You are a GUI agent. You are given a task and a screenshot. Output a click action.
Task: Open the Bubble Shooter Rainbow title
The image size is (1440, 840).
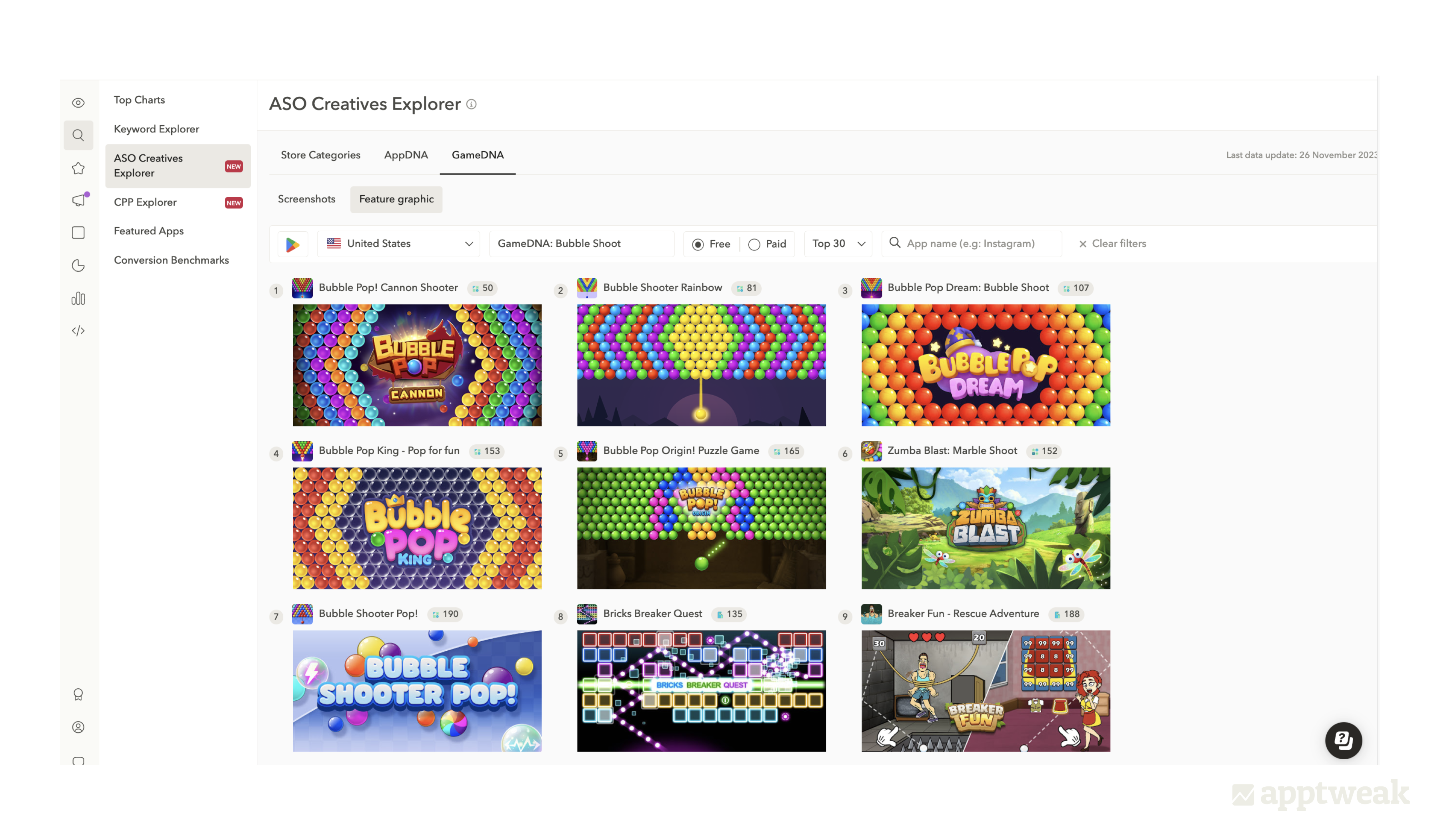click(x=662, y=288)
